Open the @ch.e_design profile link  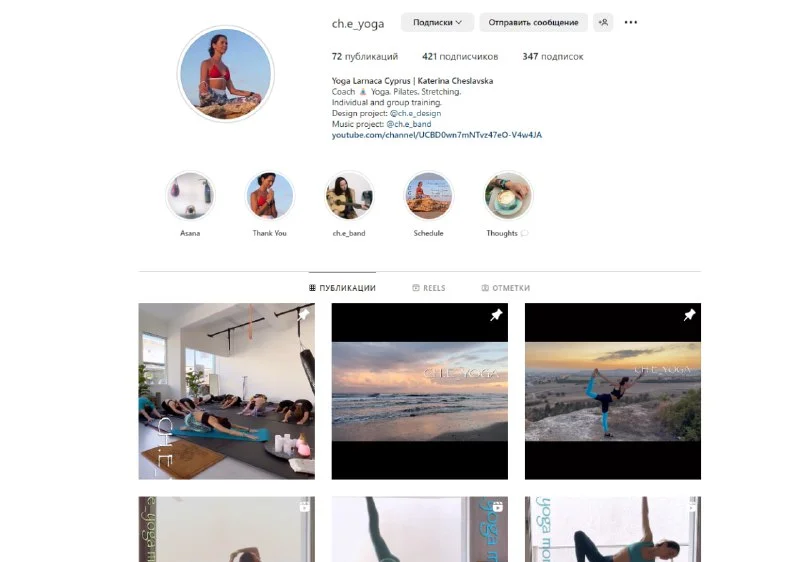click(x=415, y=113)
